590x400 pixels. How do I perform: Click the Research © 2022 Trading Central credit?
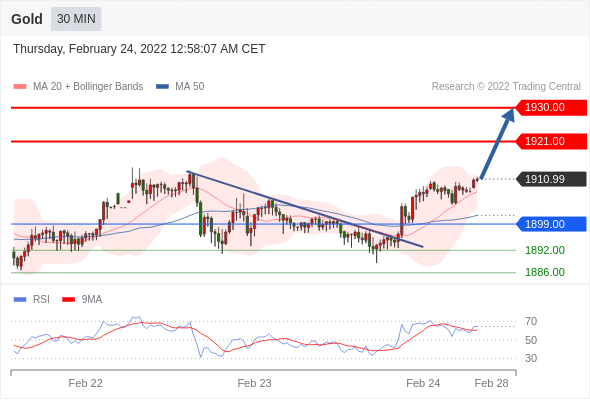click(x=506, y=87)
